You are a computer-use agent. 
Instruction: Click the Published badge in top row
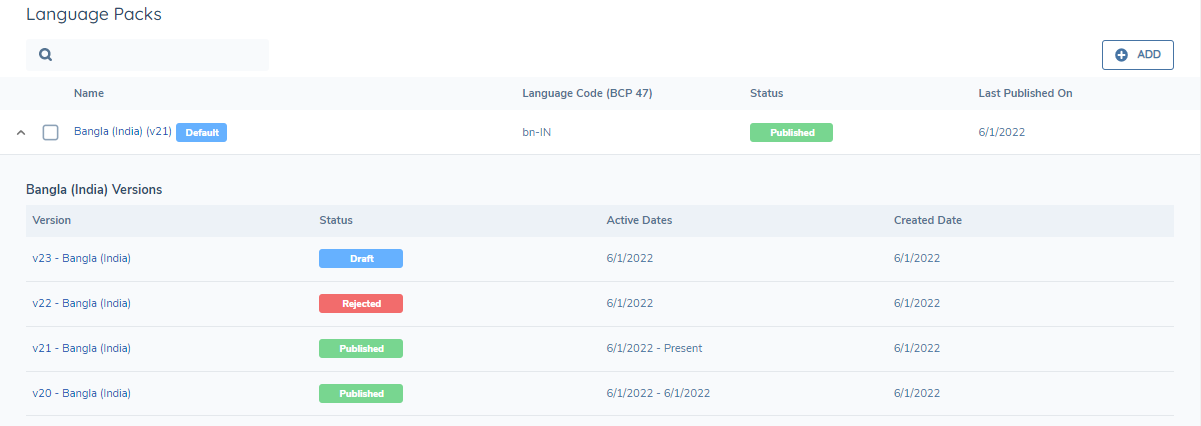click(791, 132)
